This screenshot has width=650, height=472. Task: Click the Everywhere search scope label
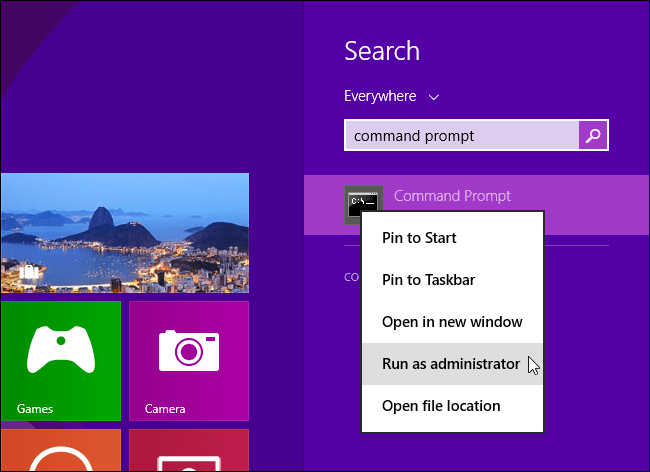coord(379,97)
